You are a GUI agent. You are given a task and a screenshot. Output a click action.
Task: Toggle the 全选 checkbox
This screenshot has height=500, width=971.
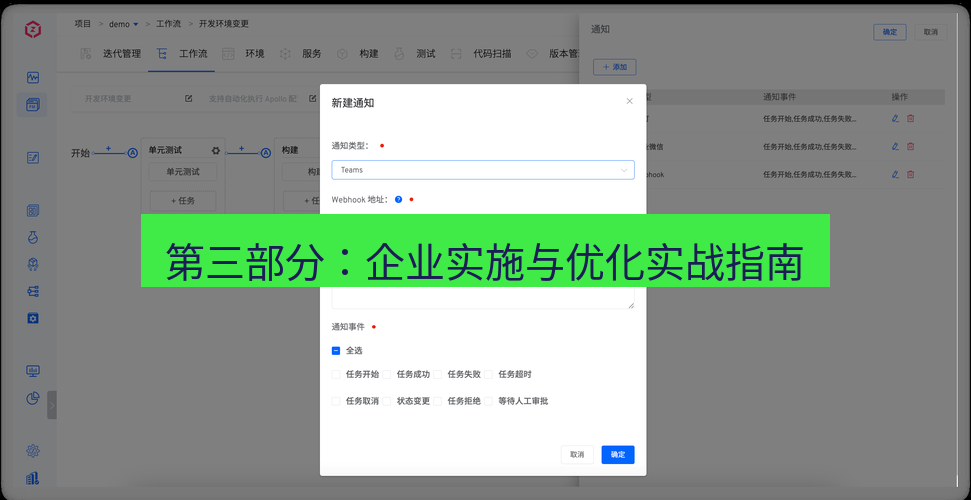336,351
